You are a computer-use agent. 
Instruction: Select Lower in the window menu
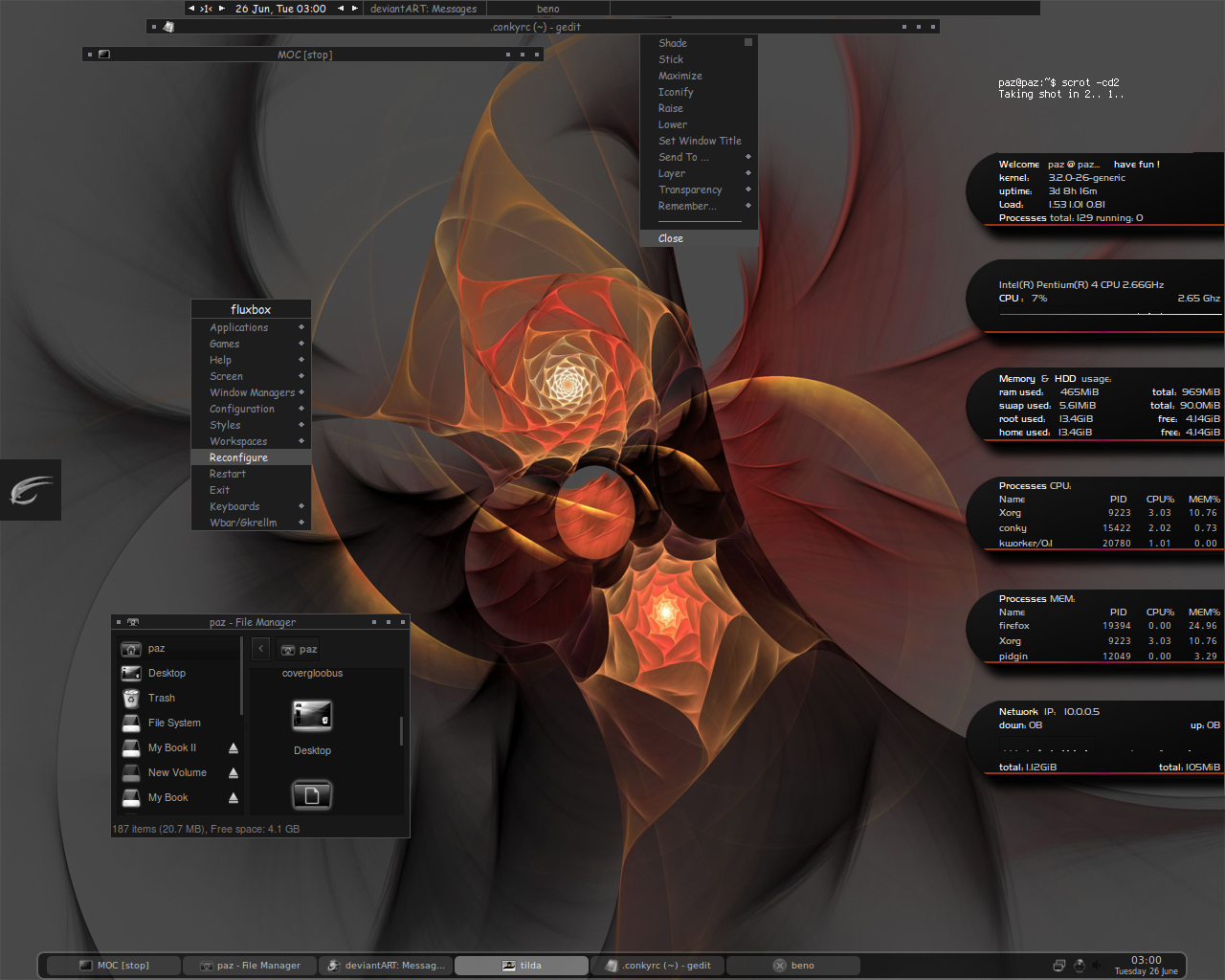[x=699, y=124]
